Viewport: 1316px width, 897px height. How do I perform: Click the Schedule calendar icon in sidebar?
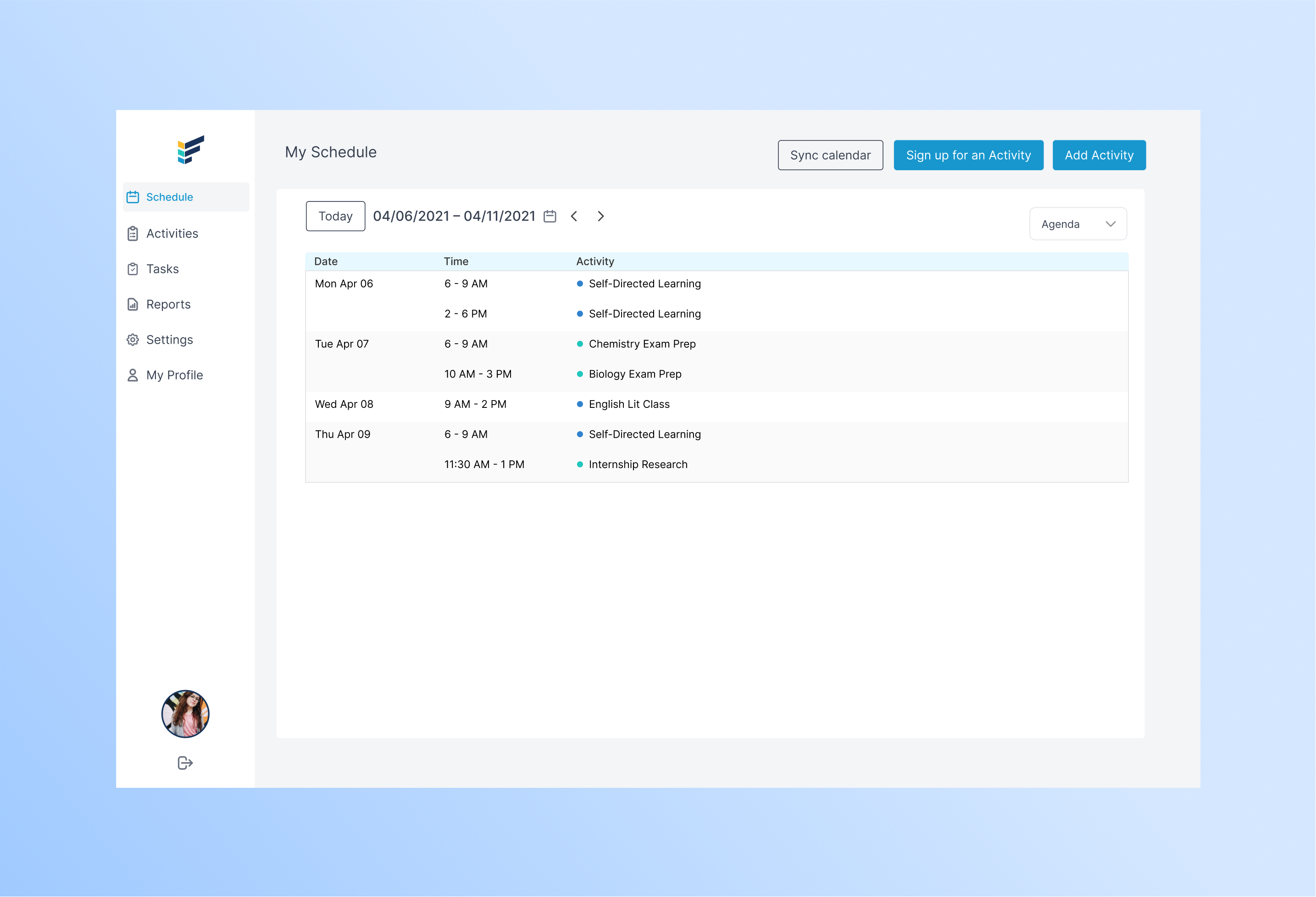pos(133,197)
